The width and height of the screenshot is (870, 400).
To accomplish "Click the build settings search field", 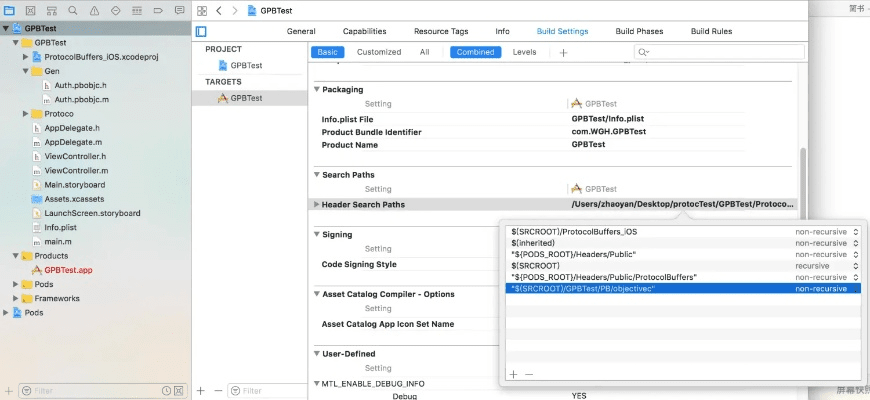I will (715, 52).
